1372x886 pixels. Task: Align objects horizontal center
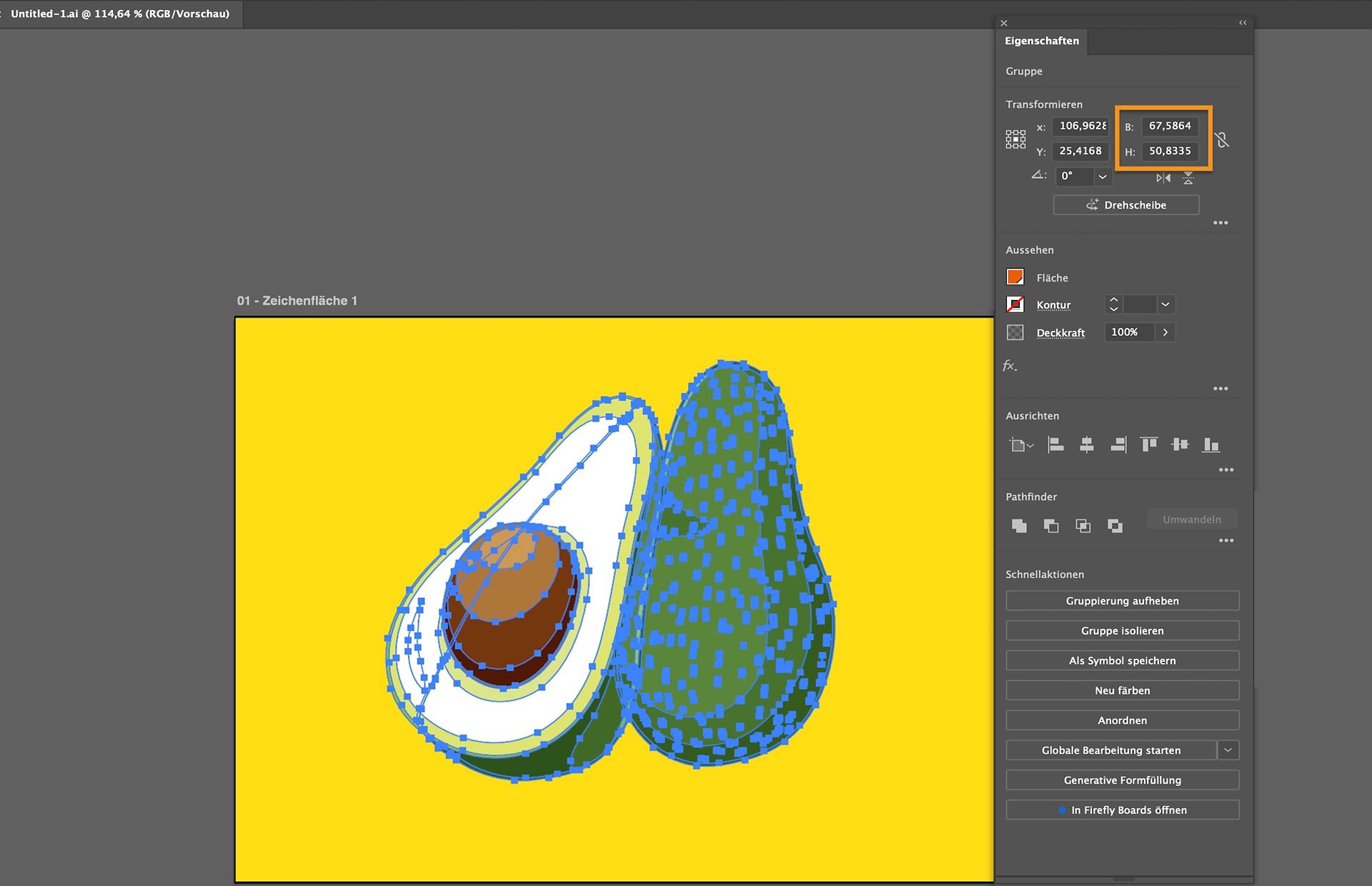point(1087,445)
